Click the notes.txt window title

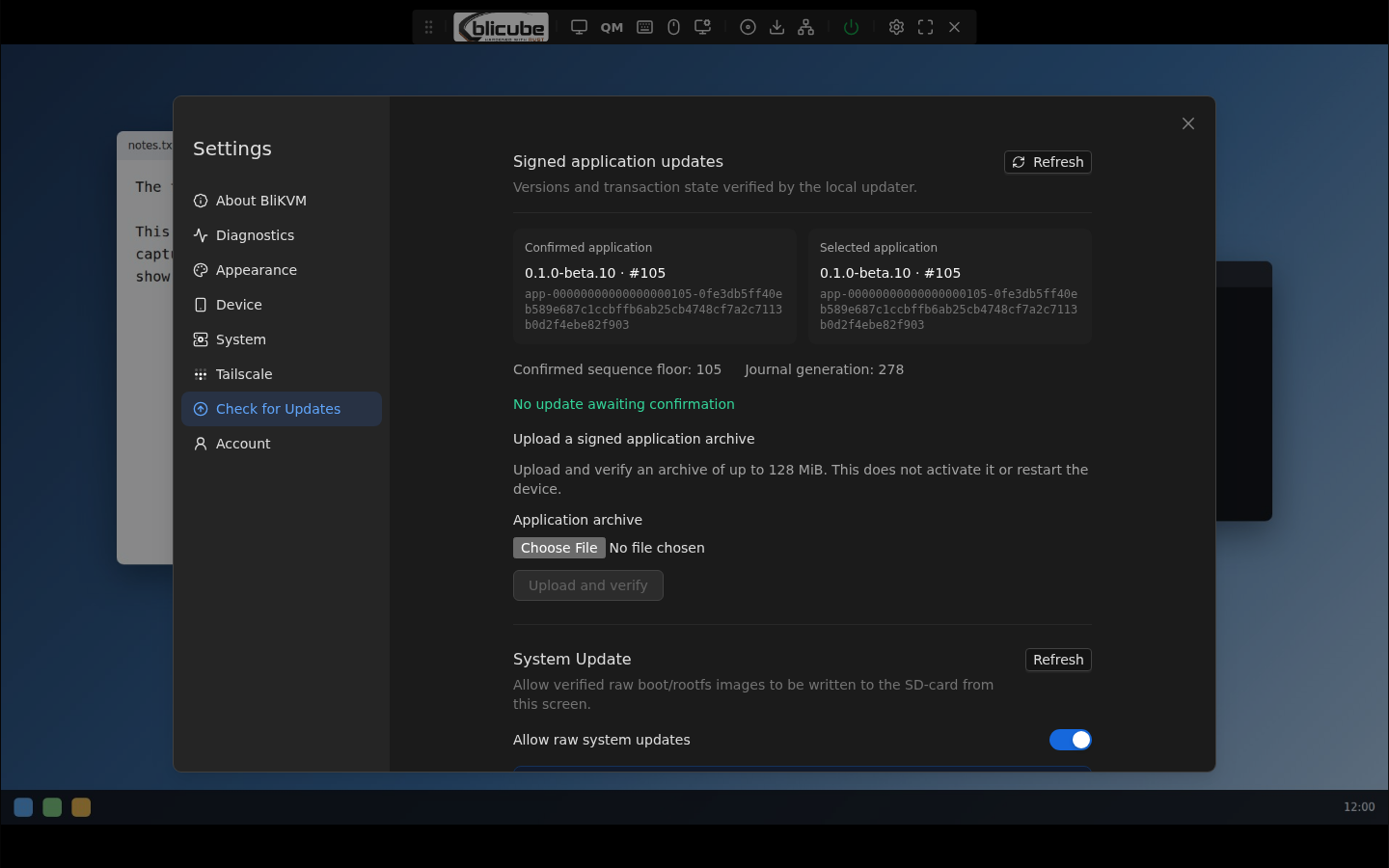pos(150,146)
